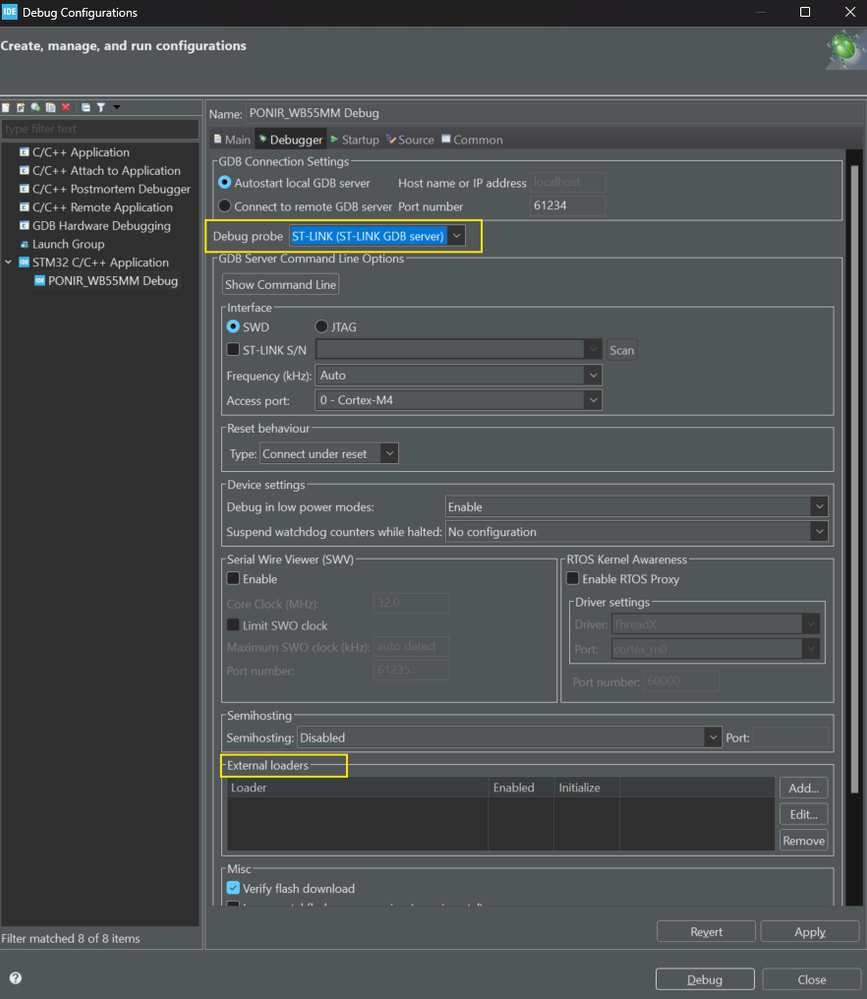
Task: Open the filter launch configurations icon
Action: pyautogui.click(x=101, y=107)
